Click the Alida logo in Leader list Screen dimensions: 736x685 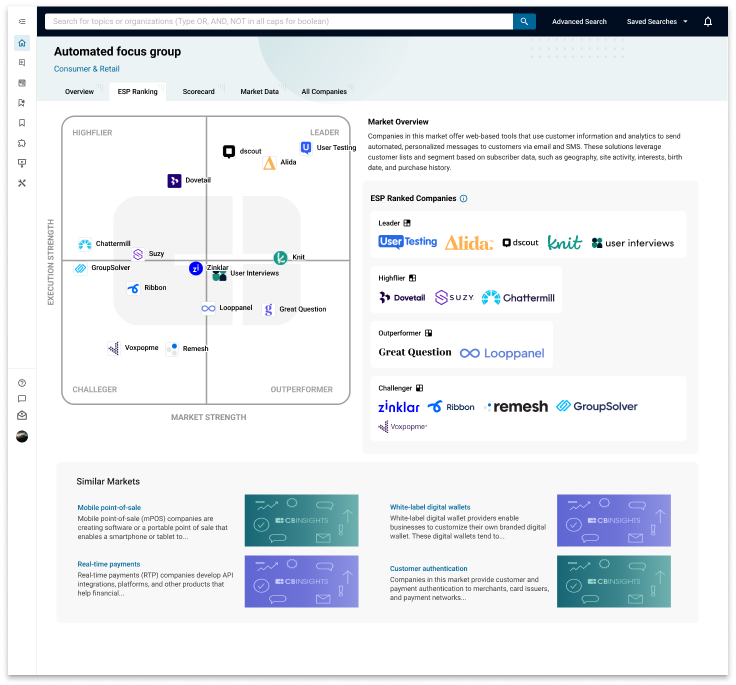pos(469,243)
